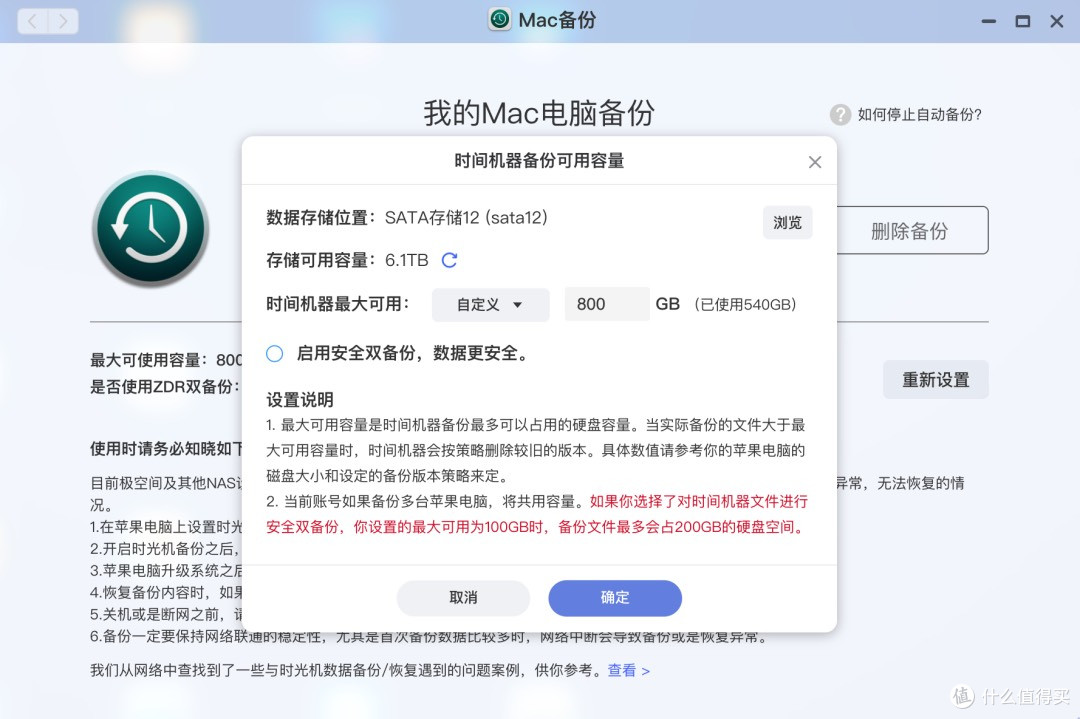1080x719 pixels.
Task: Minimize the Mac备份 window
Action: (x=988, y=20)
